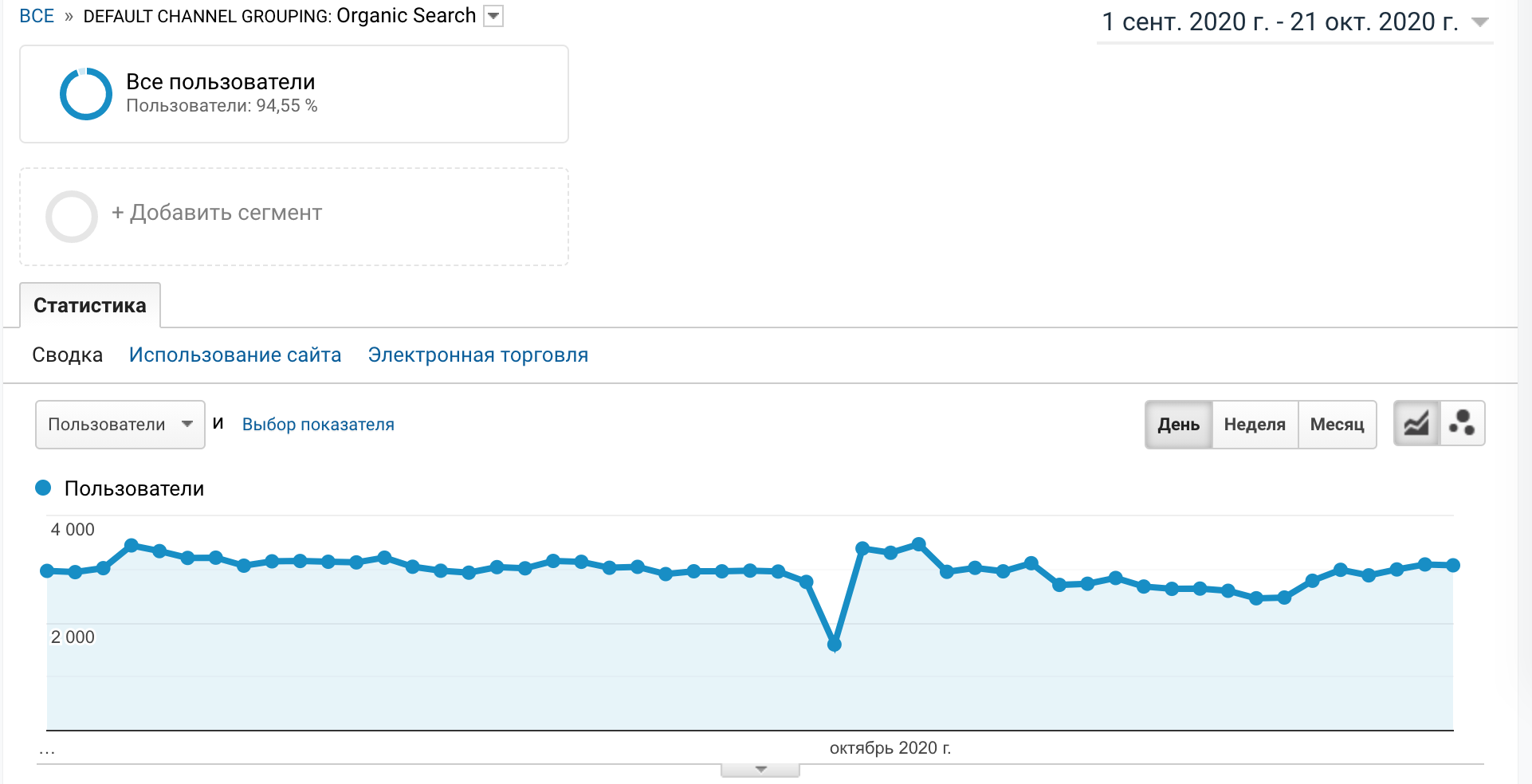Click Добавить сегмент button
The height and width of the screenshot is (784, 1532).
[217, 213]
